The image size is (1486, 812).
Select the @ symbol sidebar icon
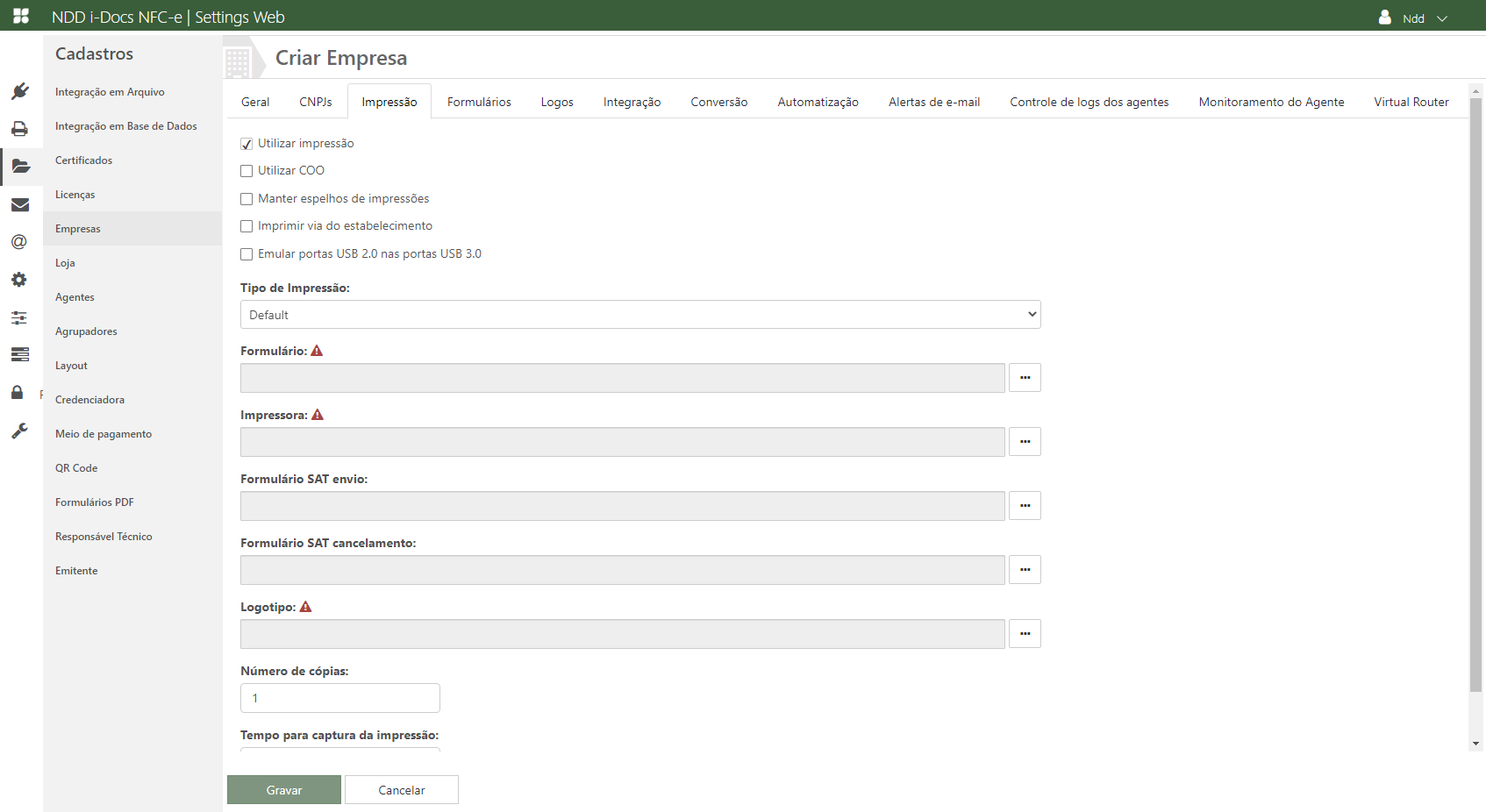point(19,242)
